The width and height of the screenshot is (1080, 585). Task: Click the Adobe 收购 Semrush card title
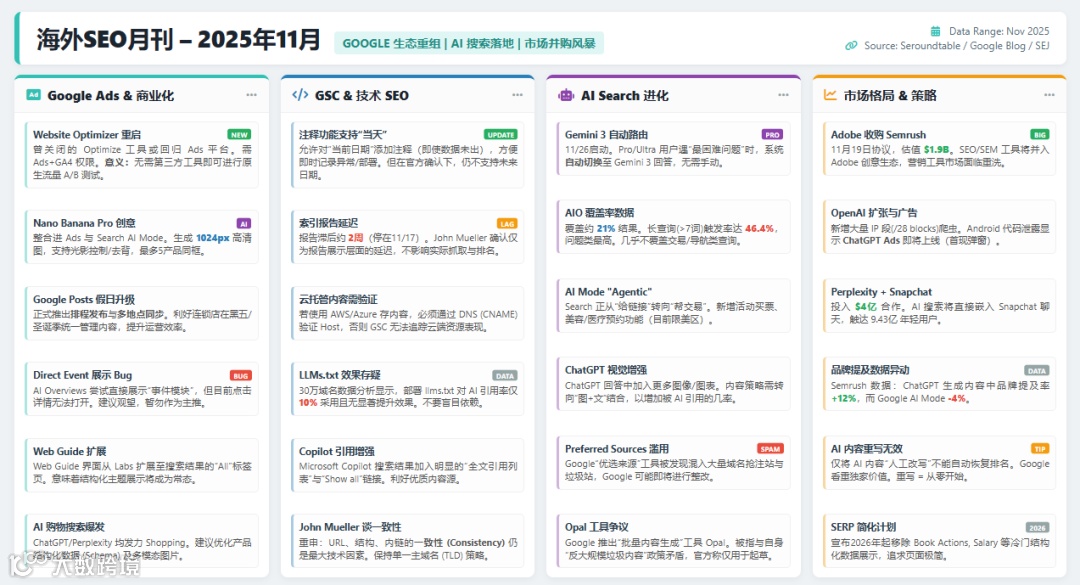click(878, 134)
